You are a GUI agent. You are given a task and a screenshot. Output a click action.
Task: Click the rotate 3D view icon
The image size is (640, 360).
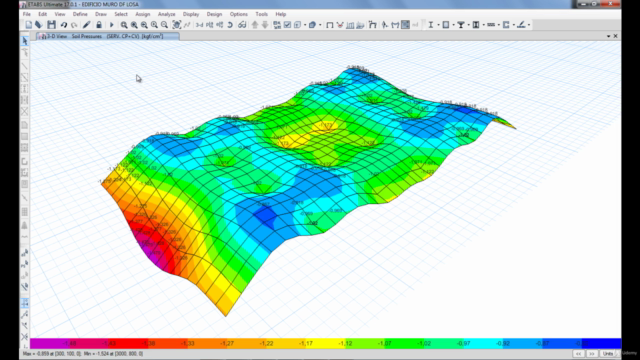(x=230, y=25)
